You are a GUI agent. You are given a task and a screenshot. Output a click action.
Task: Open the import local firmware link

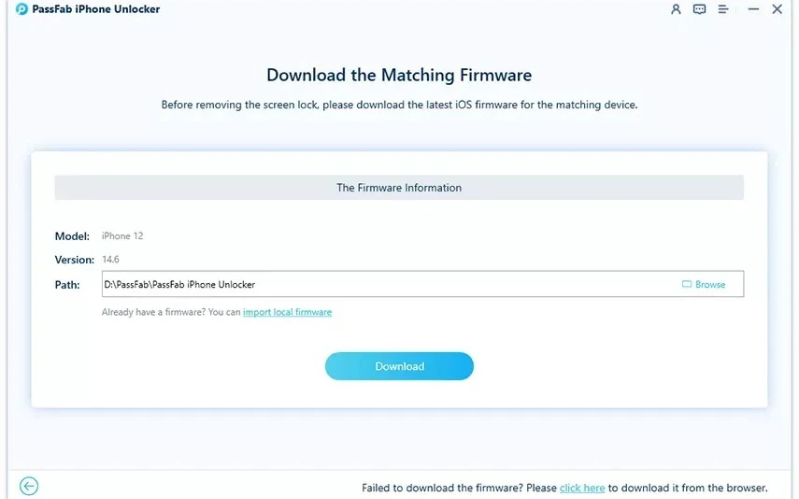[287, 312]
